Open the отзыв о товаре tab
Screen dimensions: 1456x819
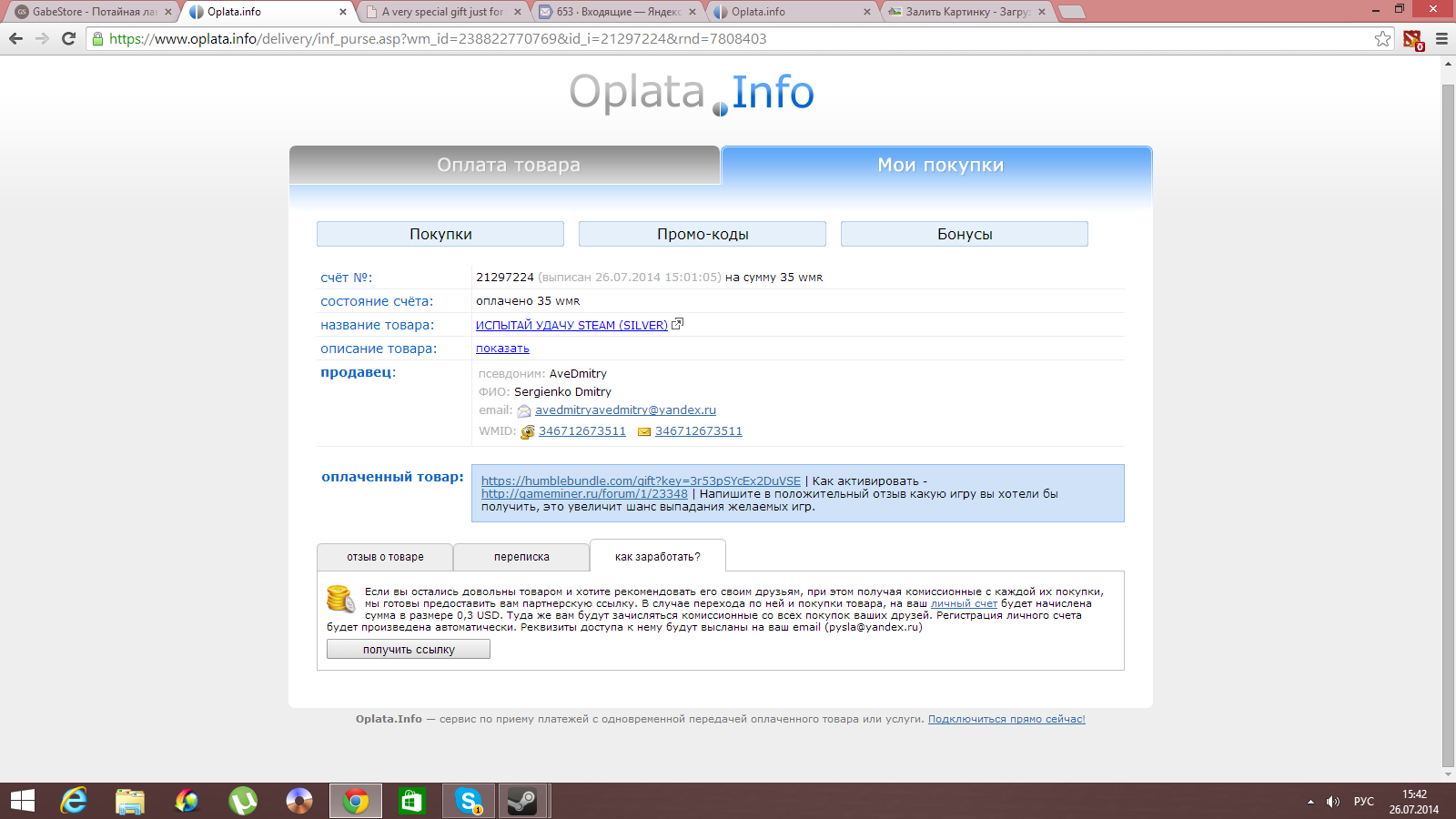click(x=385, y=557)
